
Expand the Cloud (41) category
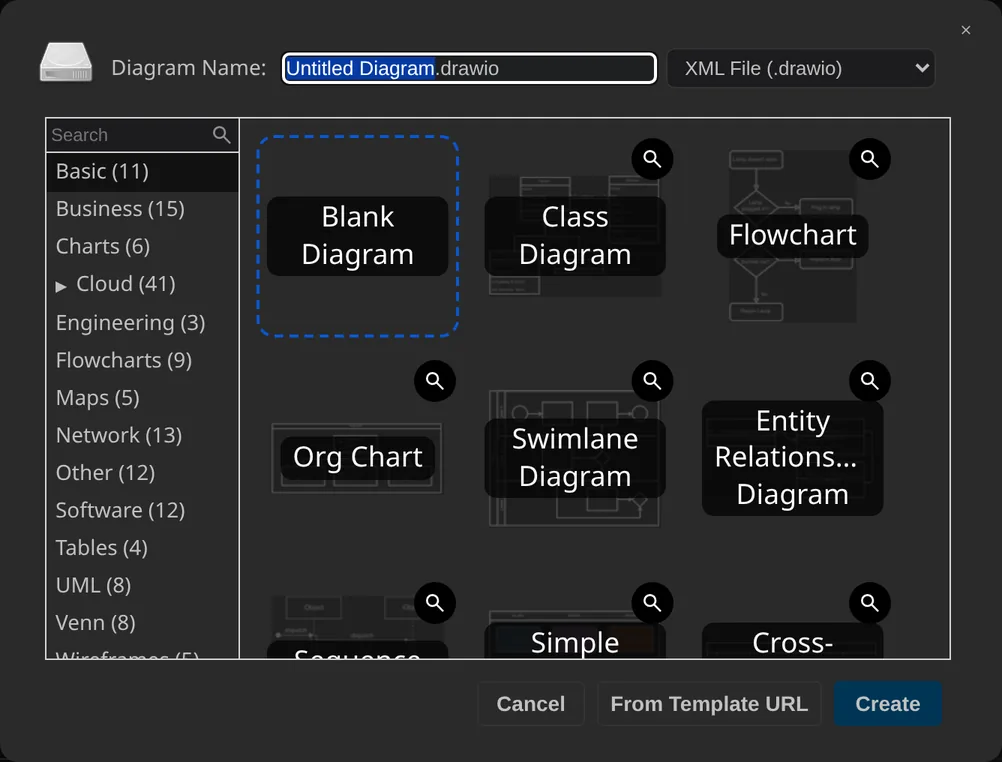pos(61,286)
